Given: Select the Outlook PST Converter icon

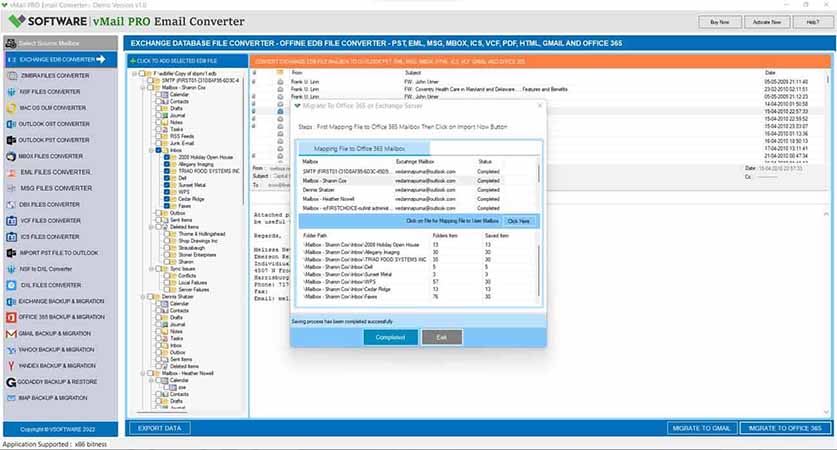Looking at the screenshot, I should coord(11,140).
